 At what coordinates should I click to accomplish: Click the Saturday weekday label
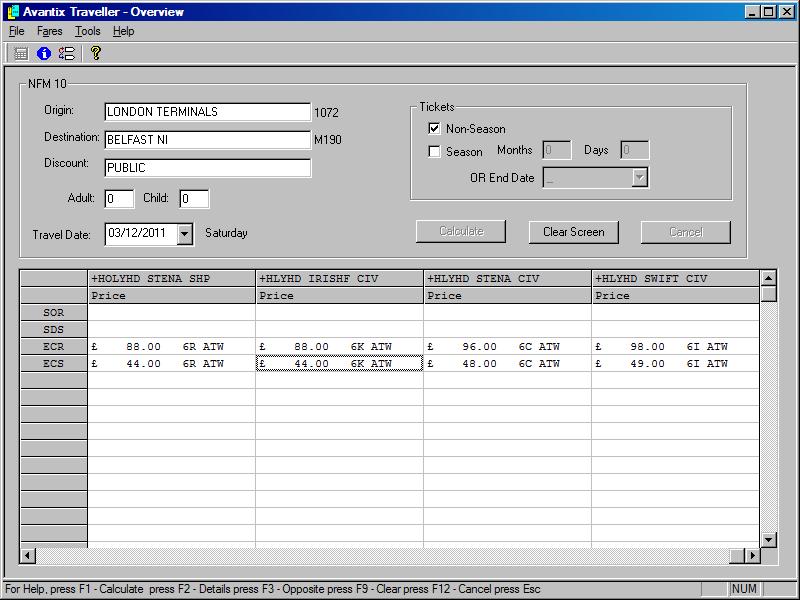[x=226, y=233]
